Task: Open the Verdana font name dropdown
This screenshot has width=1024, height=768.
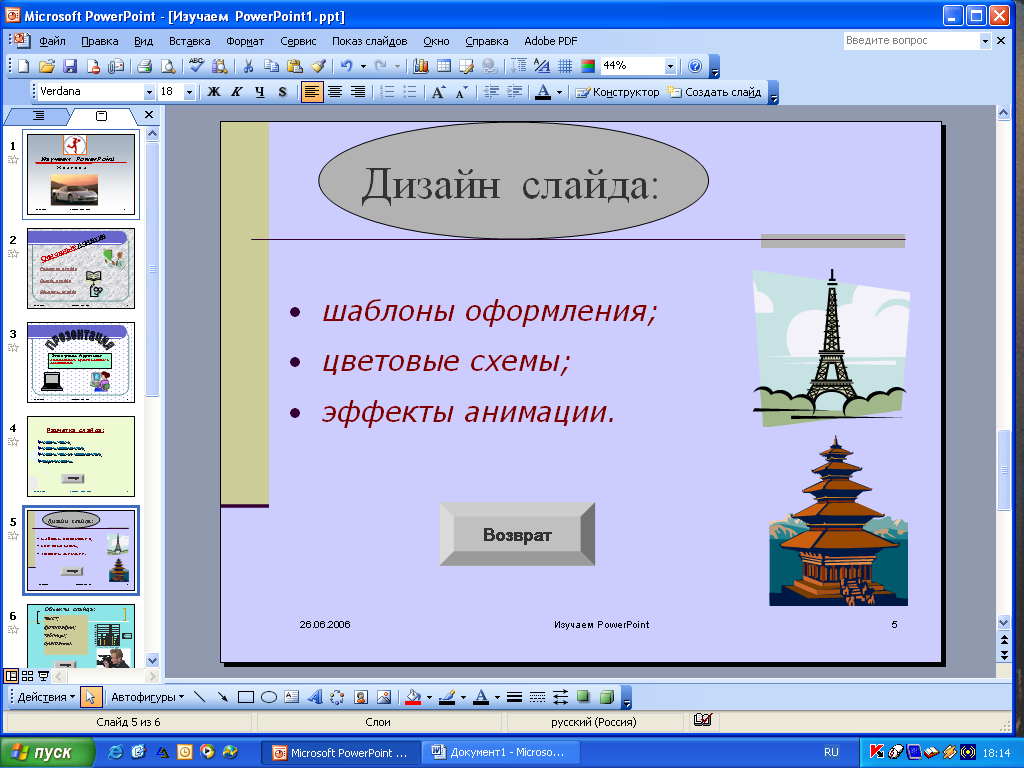Action: [149, 92]
